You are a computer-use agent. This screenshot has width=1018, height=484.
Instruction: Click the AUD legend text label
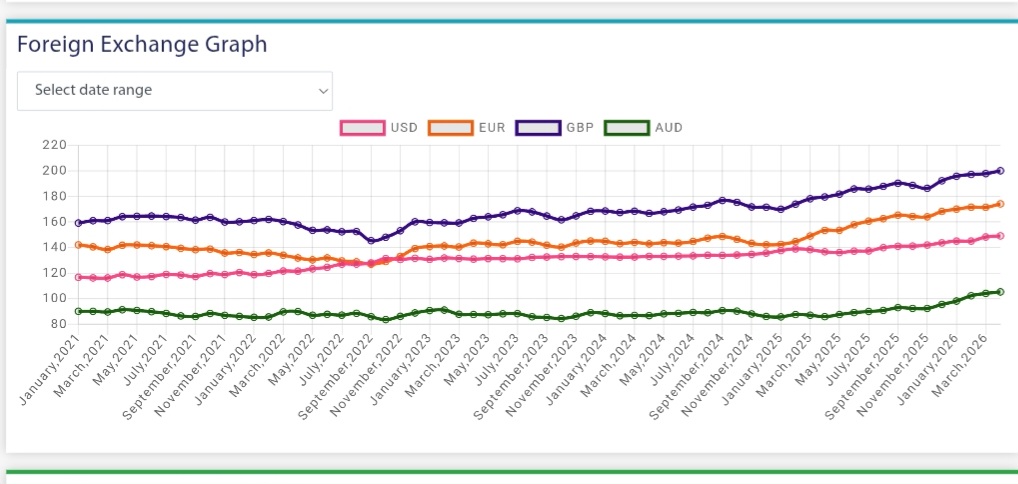pyautogui.click(x=668, y=128)
